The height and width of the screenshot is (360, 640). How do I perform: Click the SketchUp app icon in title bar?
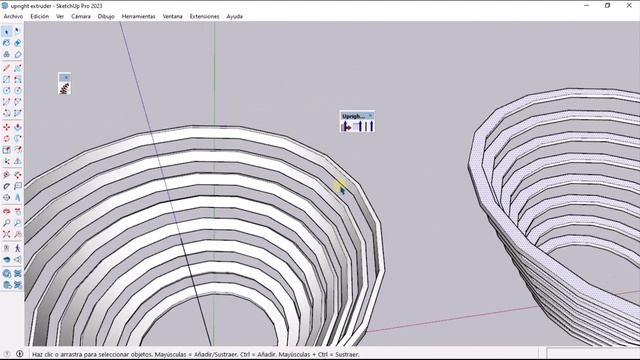[5, 6]
